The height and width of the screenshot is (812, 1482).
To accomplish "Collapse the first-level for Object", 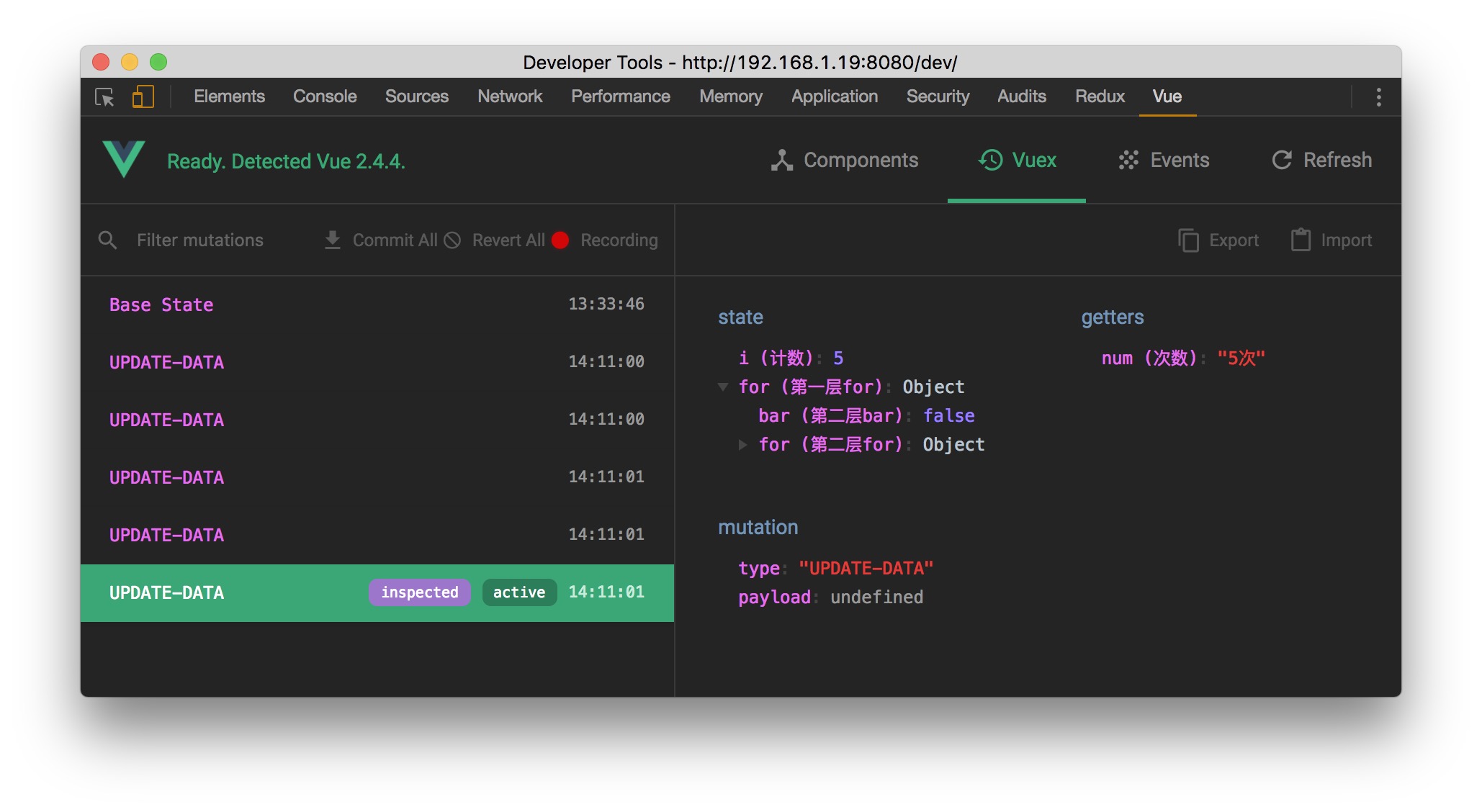I will click(x=723, y=387).
